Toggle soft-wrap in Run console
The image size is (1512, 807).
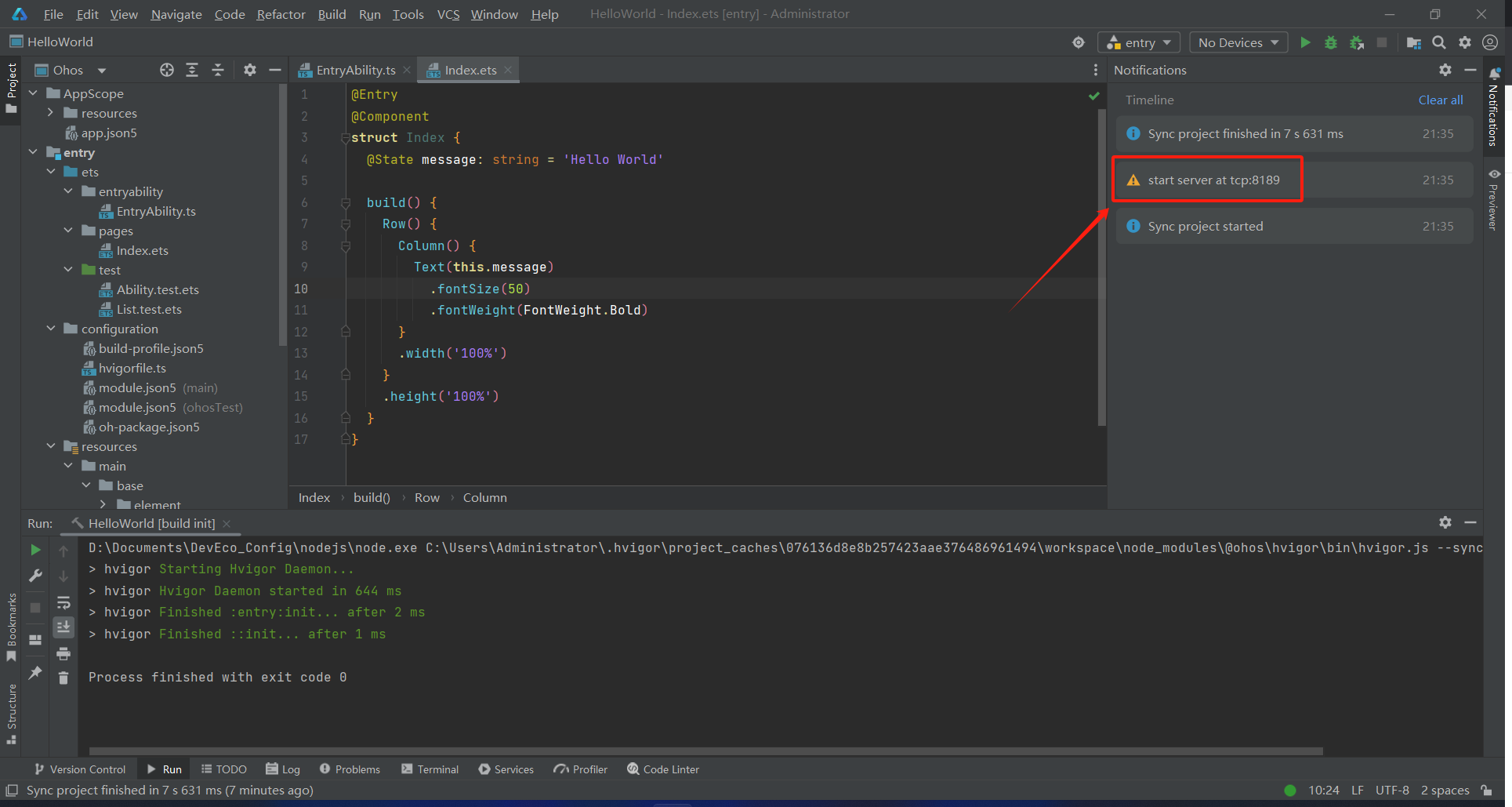63,602
